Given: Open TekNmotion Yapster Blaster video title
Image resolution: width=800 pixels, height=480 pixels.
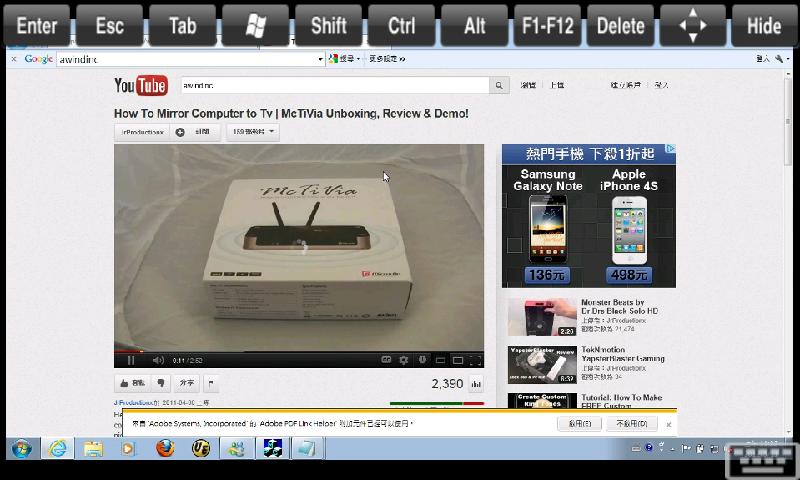Looking at the screenshot, I should [x=622, y=354].
